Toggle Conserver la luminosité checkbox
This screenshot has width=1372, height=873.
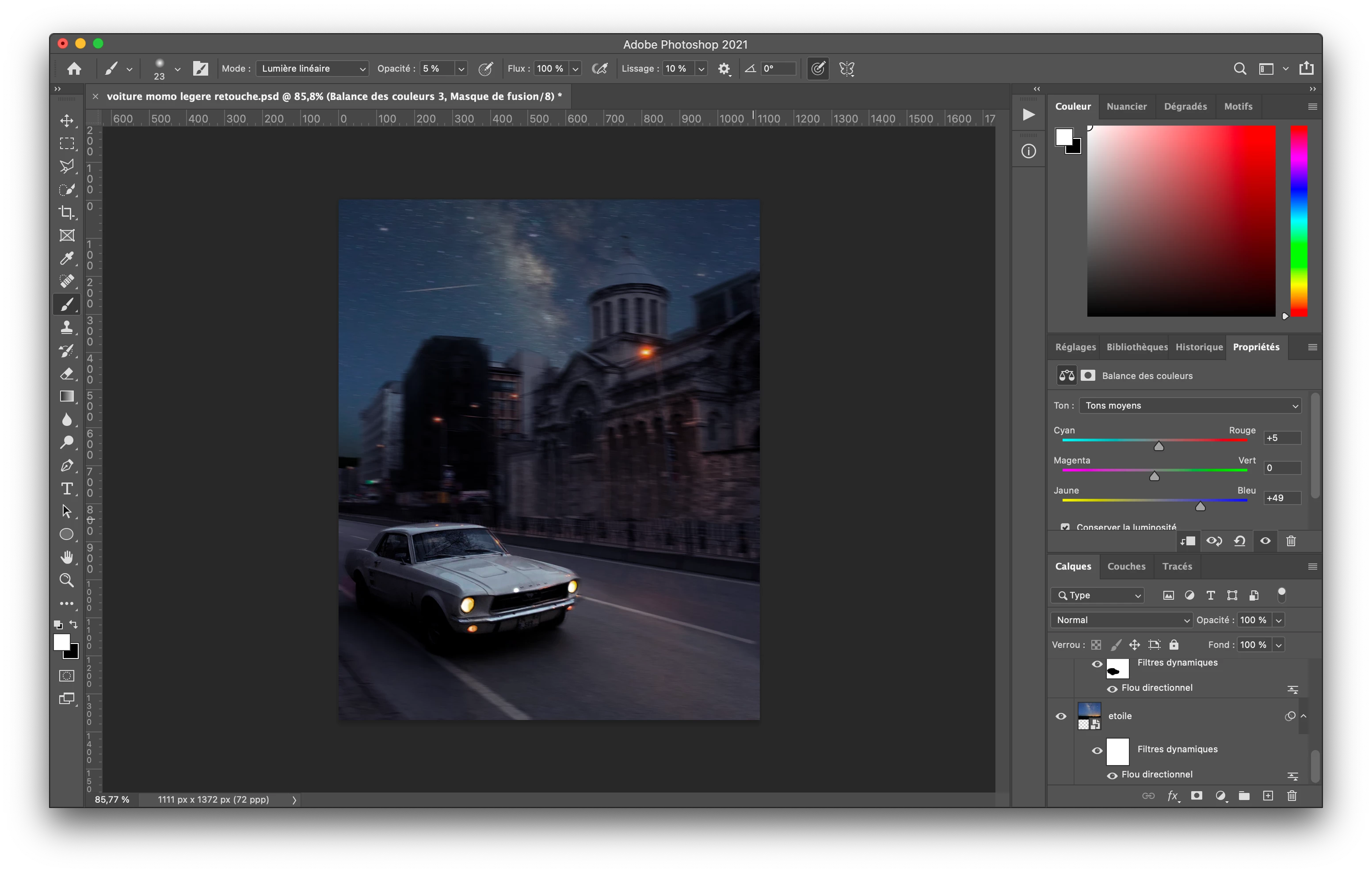tap(1065, 527)
